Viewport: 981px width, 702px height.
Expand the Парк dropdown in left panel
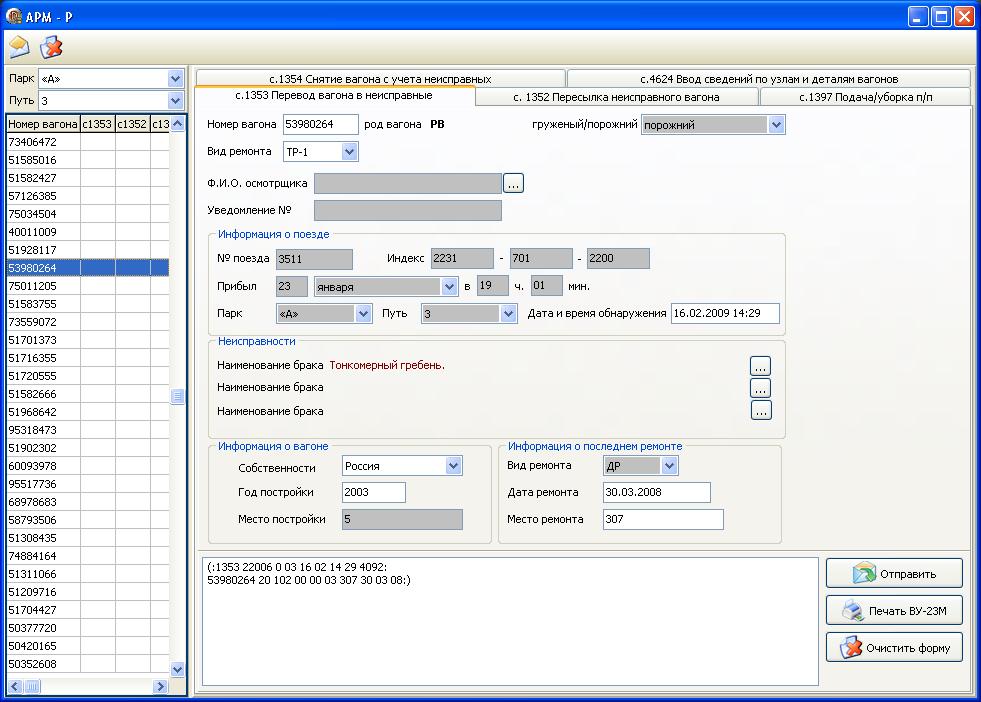tap(175, 79)
